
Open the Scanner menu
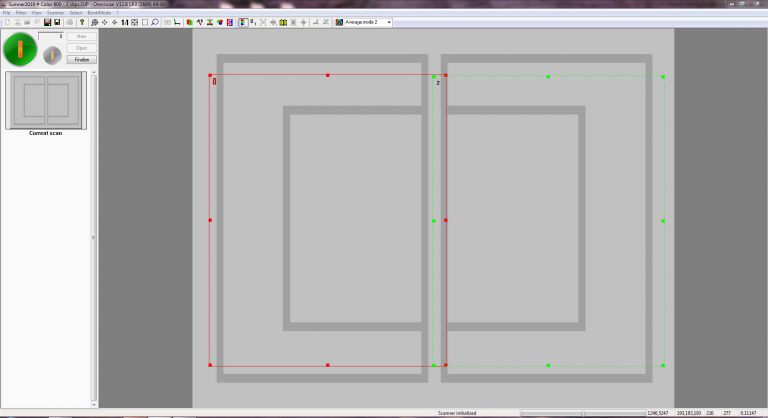55,12
